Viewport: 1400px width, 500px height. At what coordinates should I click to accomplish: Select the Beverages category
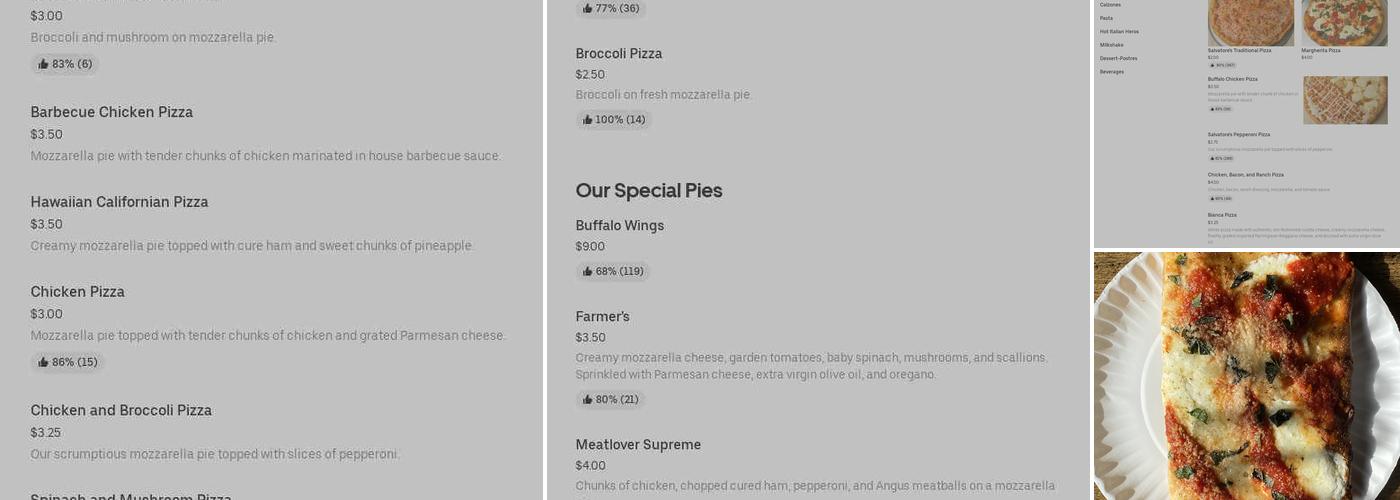1111,72
